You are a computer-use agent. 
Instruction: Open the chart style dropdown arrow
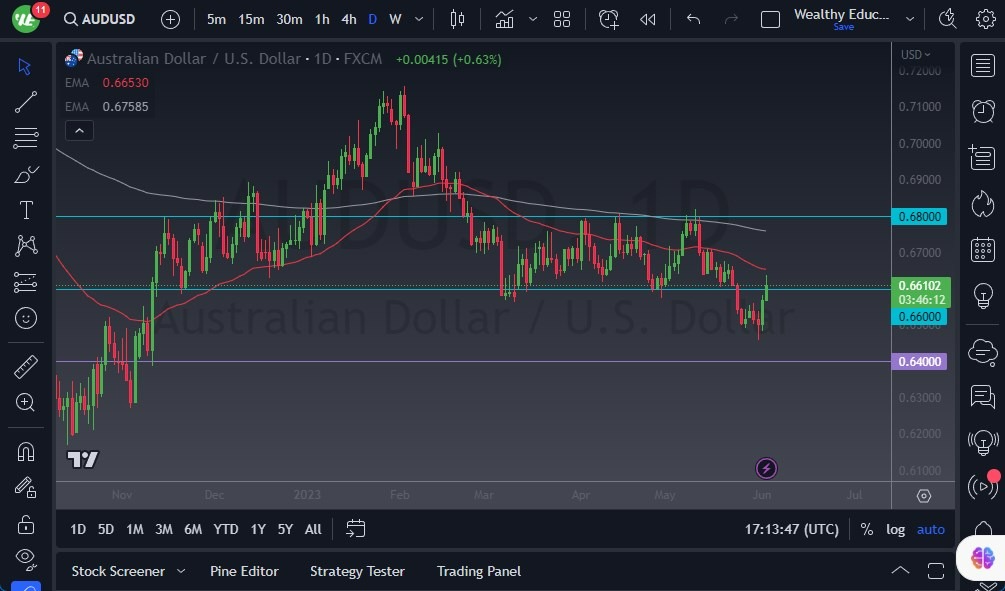(x=532, y=18)
